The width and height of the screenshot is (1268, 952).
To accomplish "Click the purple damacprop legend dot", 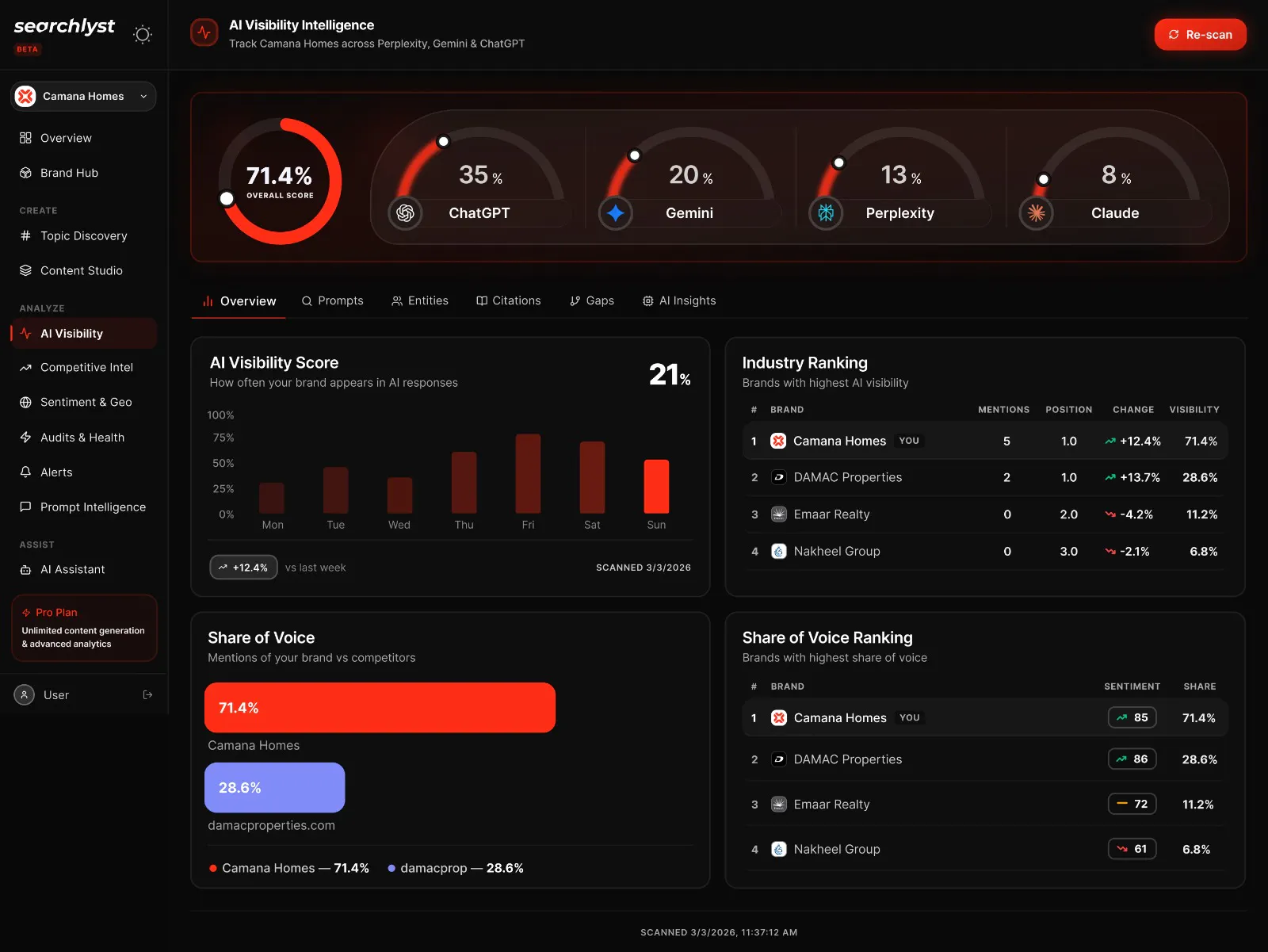I will tap(391, 869).
